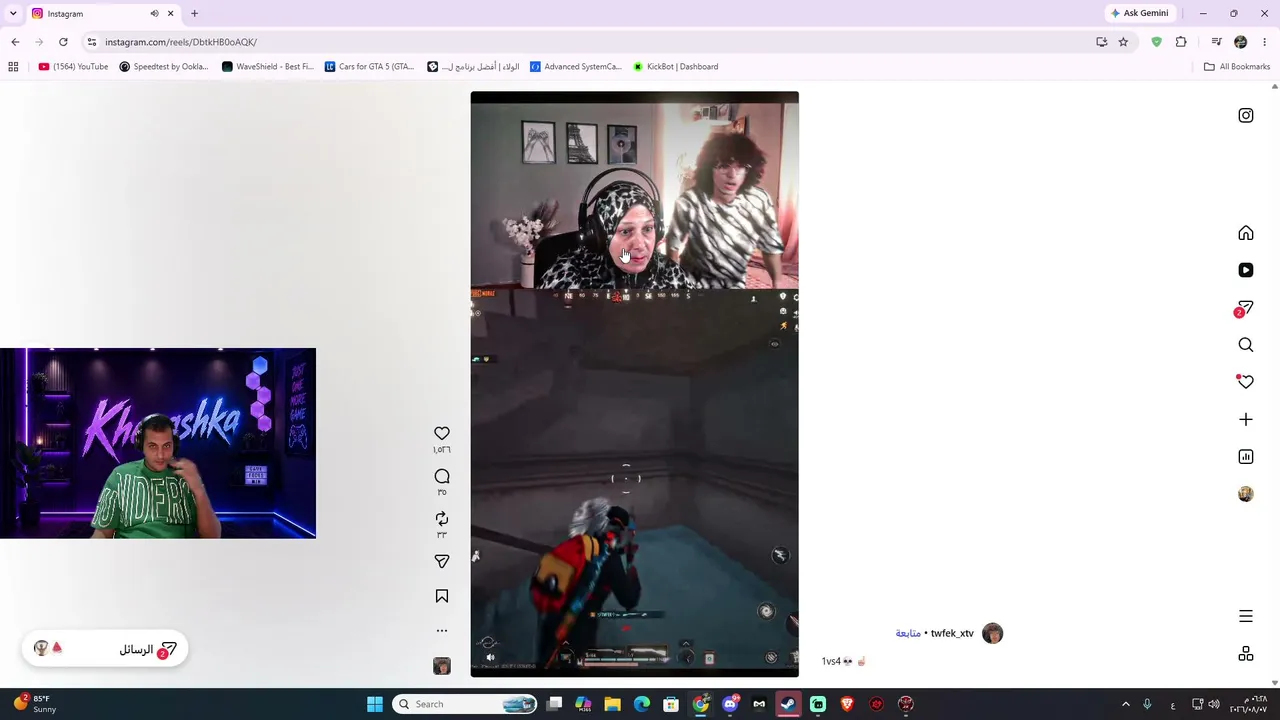1280x720 pixels.
Task: Open the Dashboard chart icon in sidebar
Action: pyautogui.click(x=1246, y=456)
